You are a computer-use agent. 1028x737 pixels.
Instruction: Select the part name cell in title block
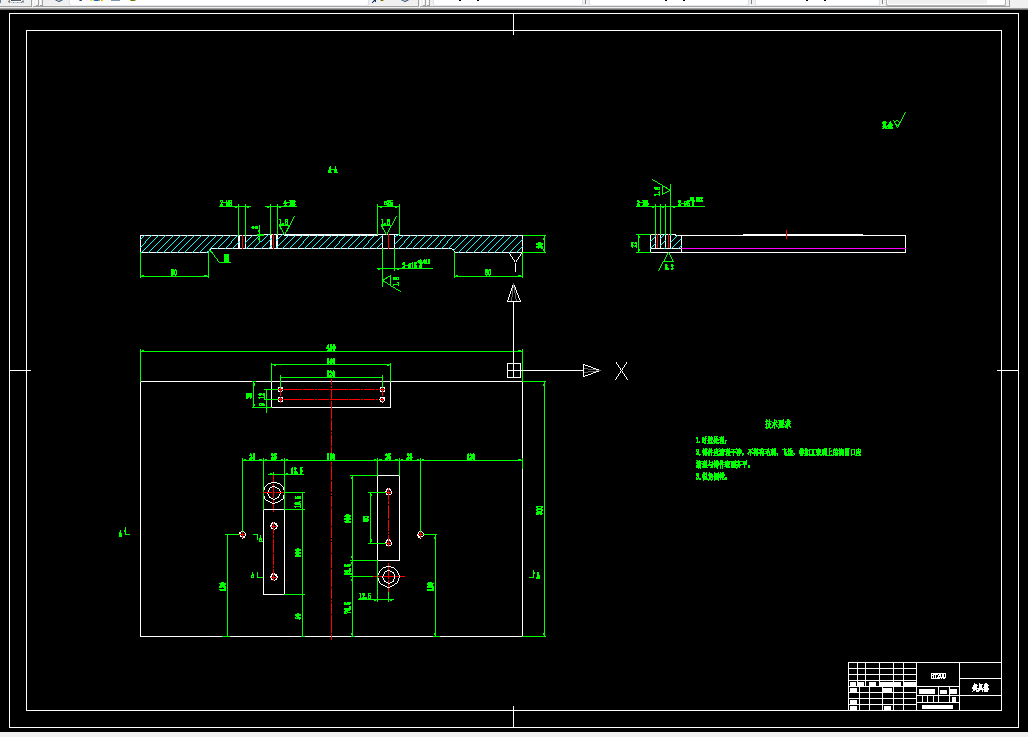[980, 687]
